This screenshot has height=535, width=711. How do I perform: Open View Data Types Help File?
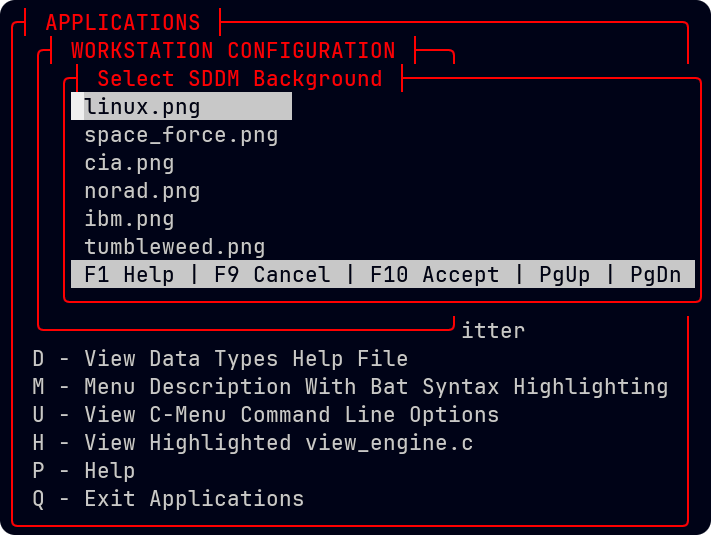[220, 359]
